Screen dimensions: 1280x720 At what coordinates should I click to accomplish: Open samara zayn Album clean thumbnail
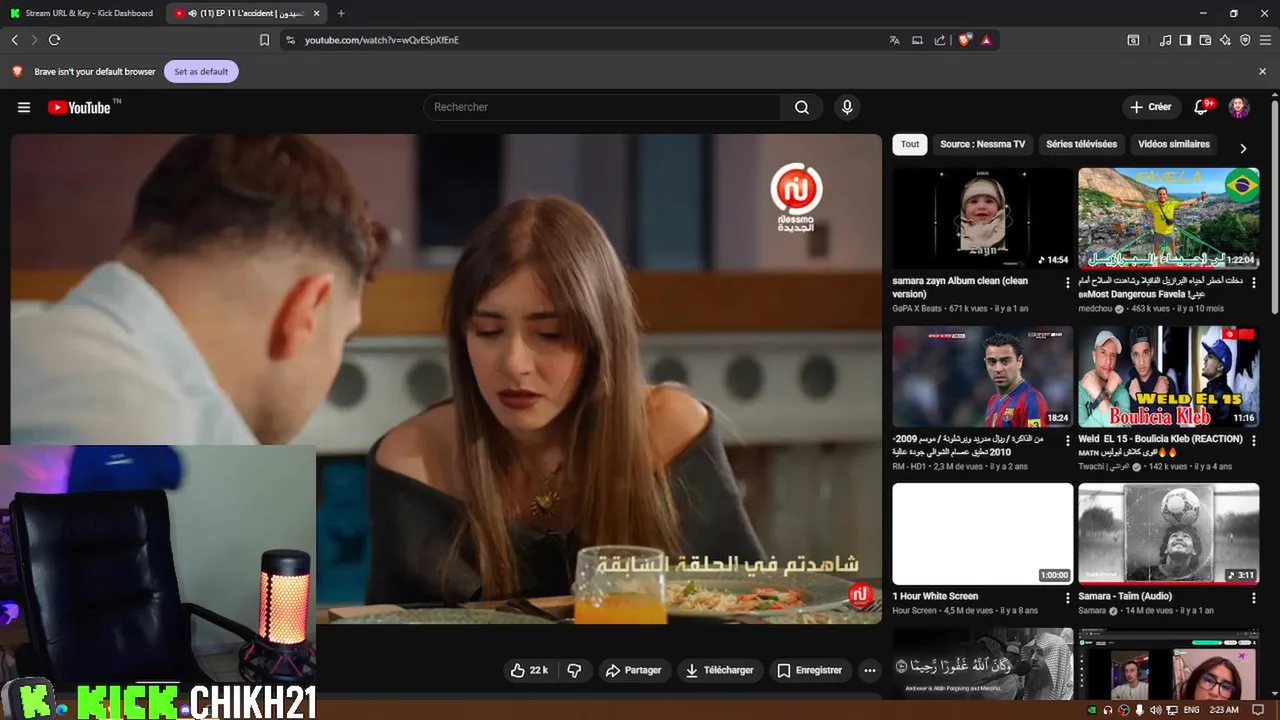pyautogui.click(x=982, y=218)
